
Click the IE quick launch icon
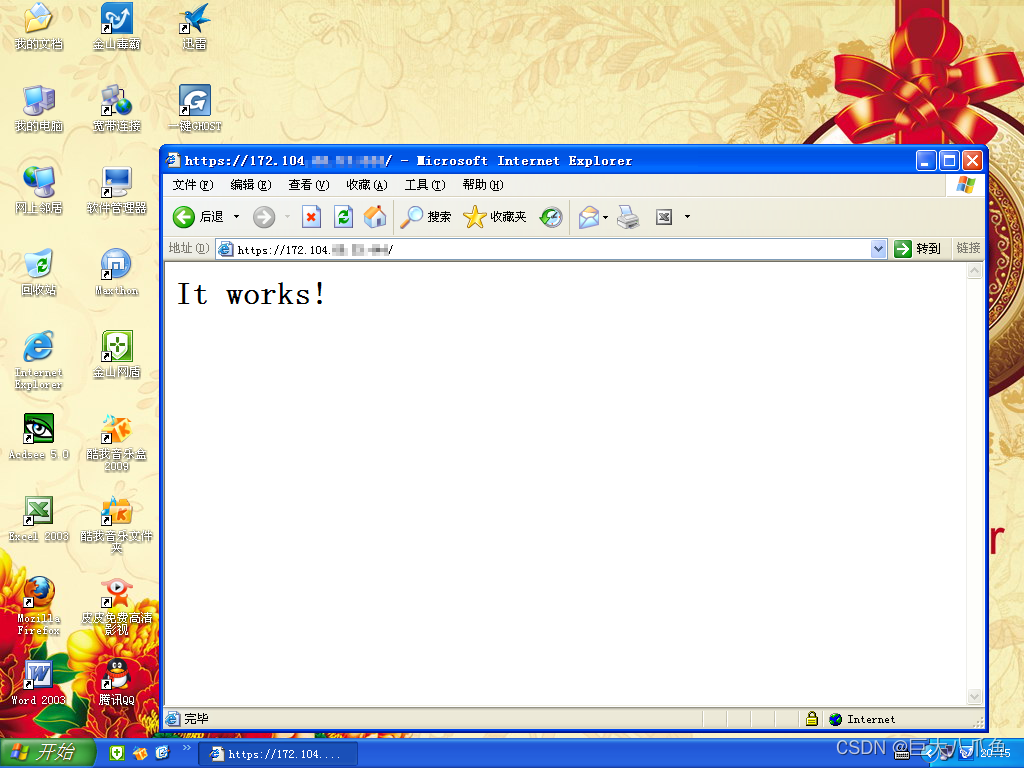[x=162, y=753]
